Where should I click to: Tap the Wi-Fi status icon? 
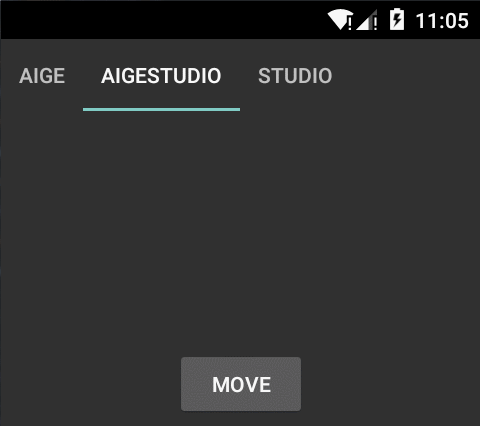[340, 20]
